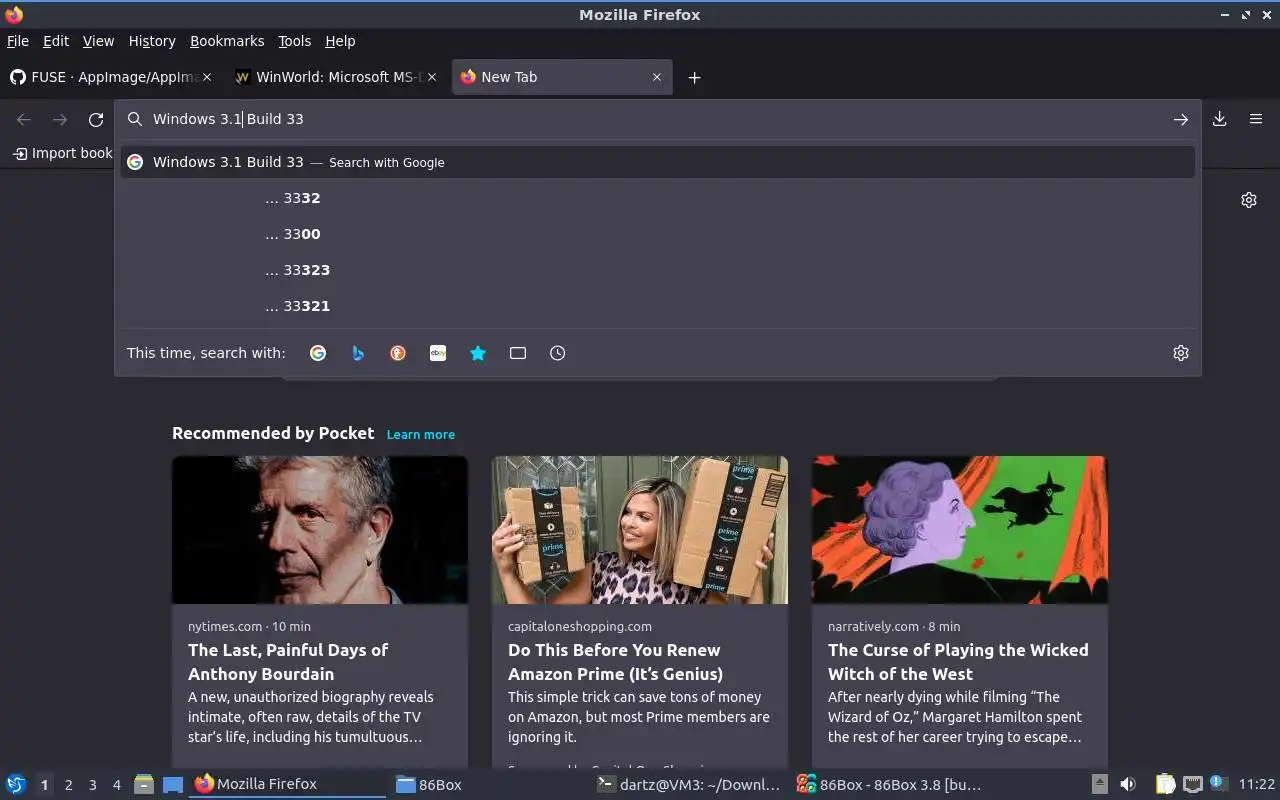Open 'The Curse of Playing the Wicked Witch' headline

tap(958, 662)
